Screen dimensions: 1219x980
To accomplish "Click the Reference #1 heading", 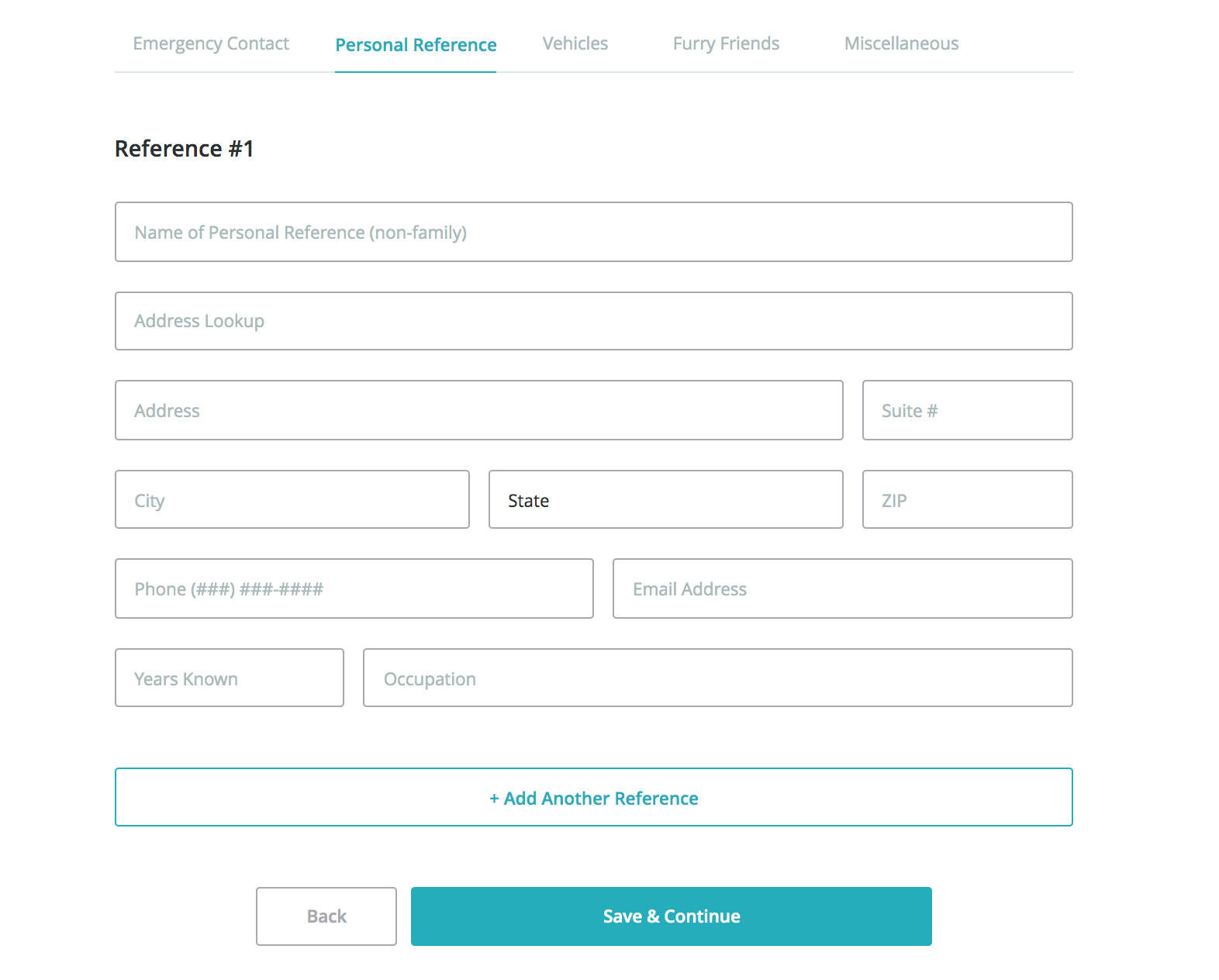I will 185,148.
